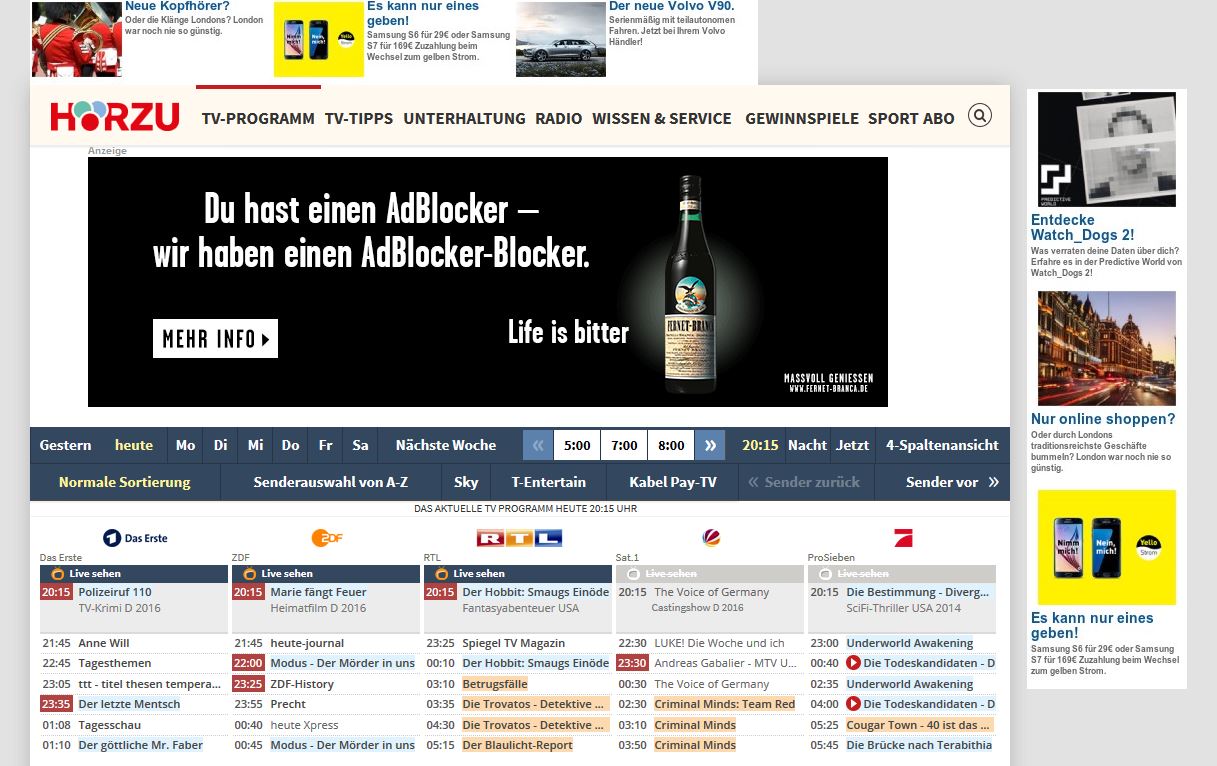Select the Do day tab
The height and width of the screenshot is (766, 1217).
[290, 445]
